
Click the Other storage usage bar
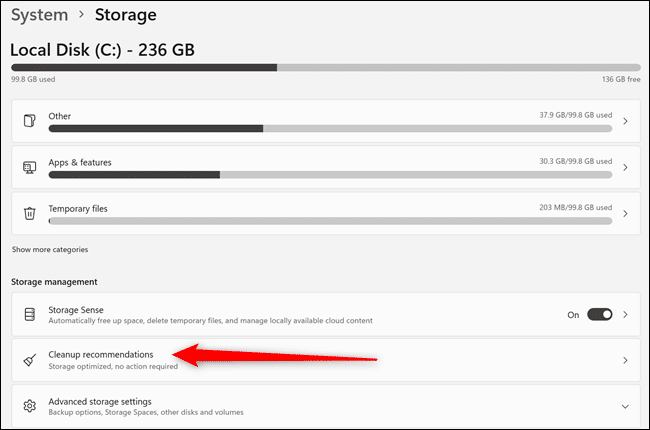(330, 129)
